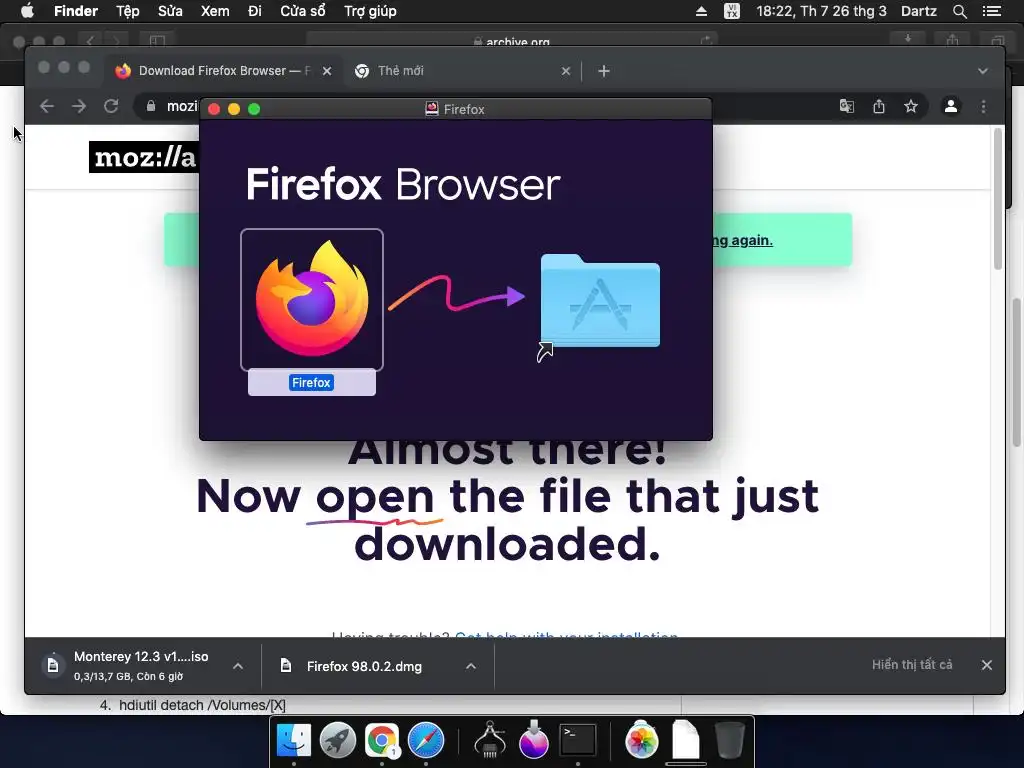Screen dimensions: 1024x768
Task: Expand options for Monterey iso download
Action: pyautogui.click(x=238, y=666)
